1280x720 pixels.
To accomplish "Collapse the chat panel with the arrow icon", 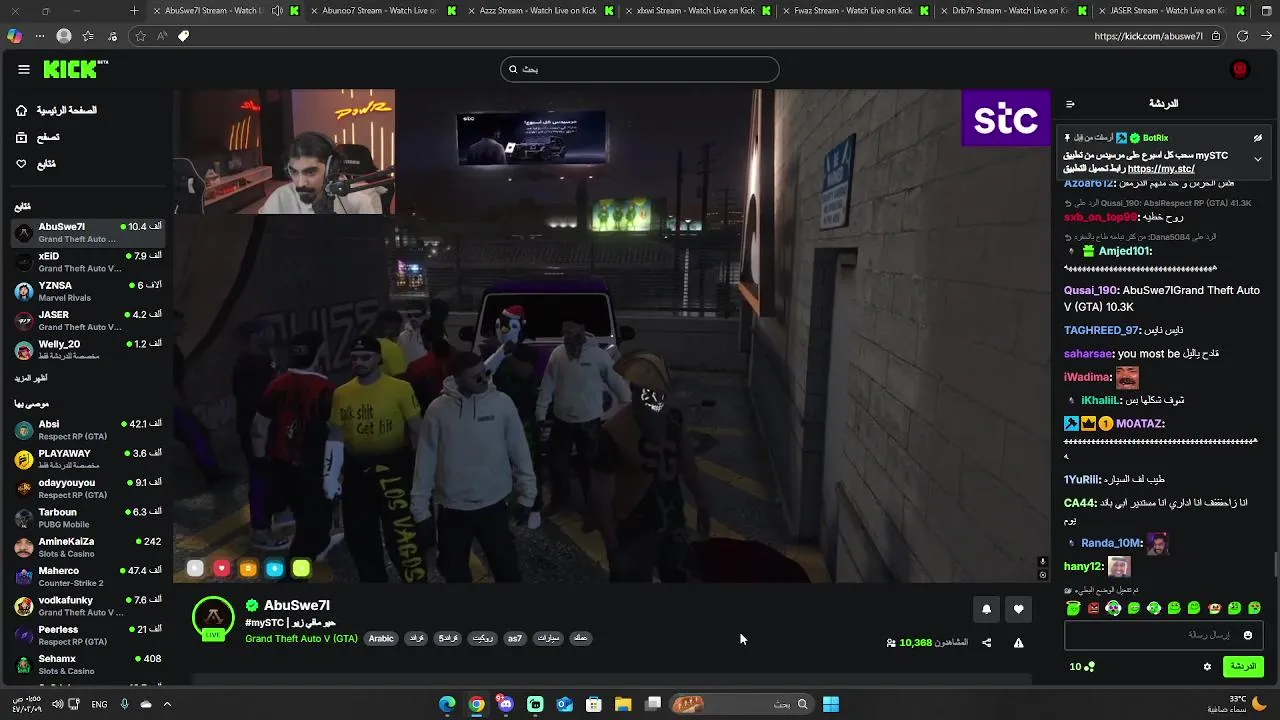I will pyautogui.click(x=1070, y=103).
